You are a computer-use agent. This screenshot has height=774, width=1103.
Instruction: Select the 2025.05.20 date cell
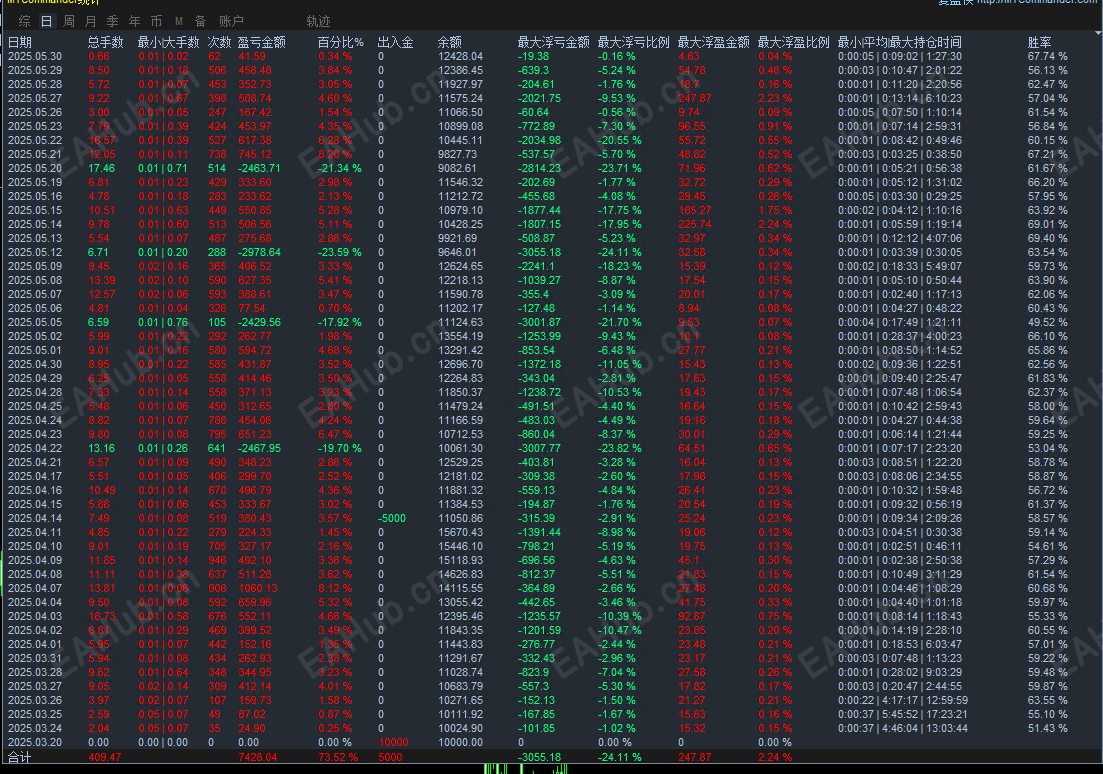pyautogui.click(x=34, y=168)
